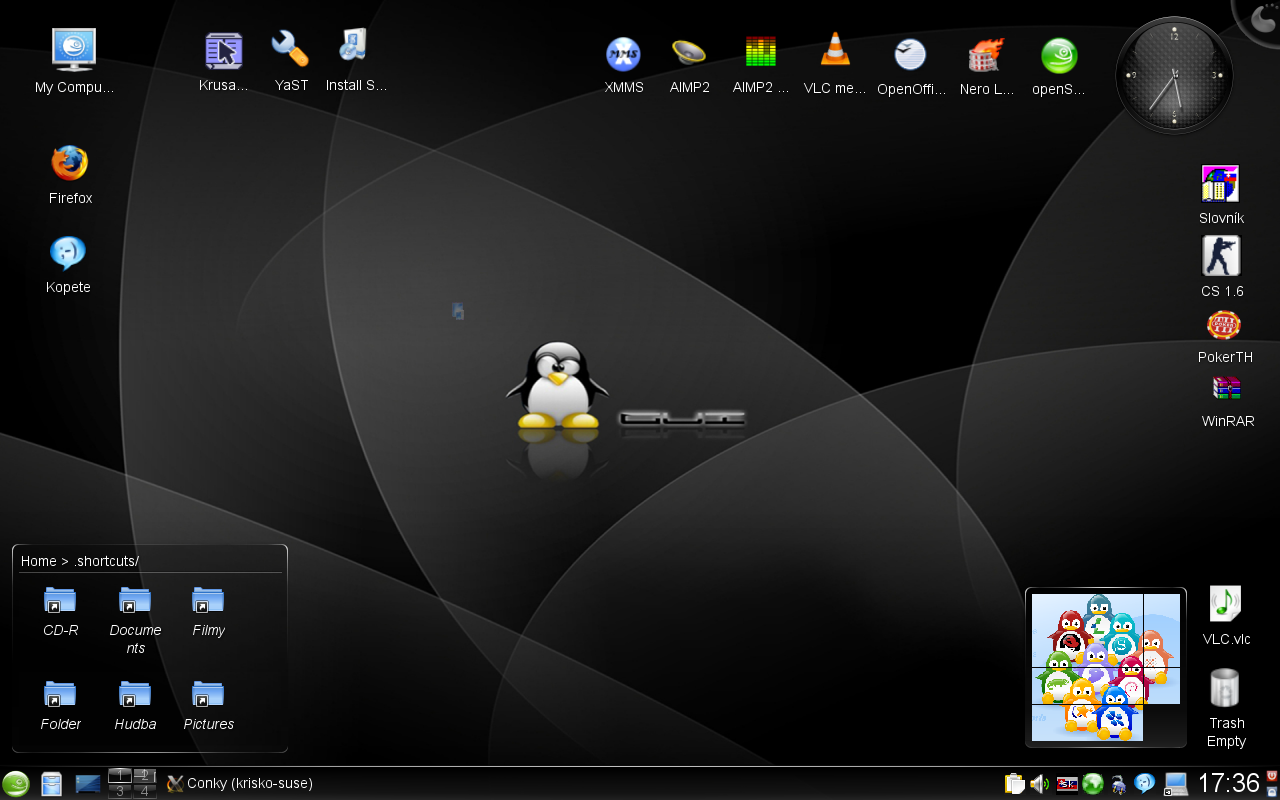Launch Firefox from the desktop
The width and height of the screenshot is (1280, 800).
tap(70, 175)
